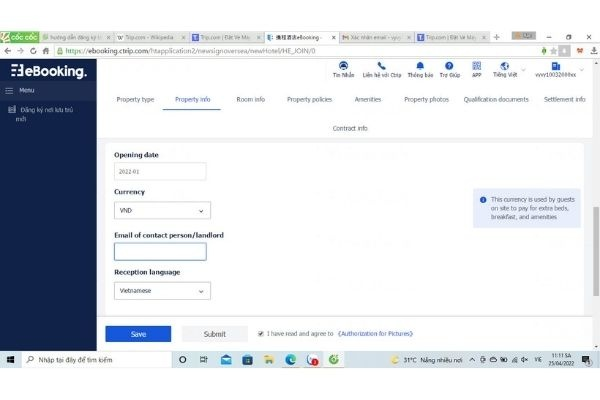This screenshot has width=600, height=400.
Task: Toggle the hamburger Menu icon in sidebar
Action: click(x=9, y=91)
